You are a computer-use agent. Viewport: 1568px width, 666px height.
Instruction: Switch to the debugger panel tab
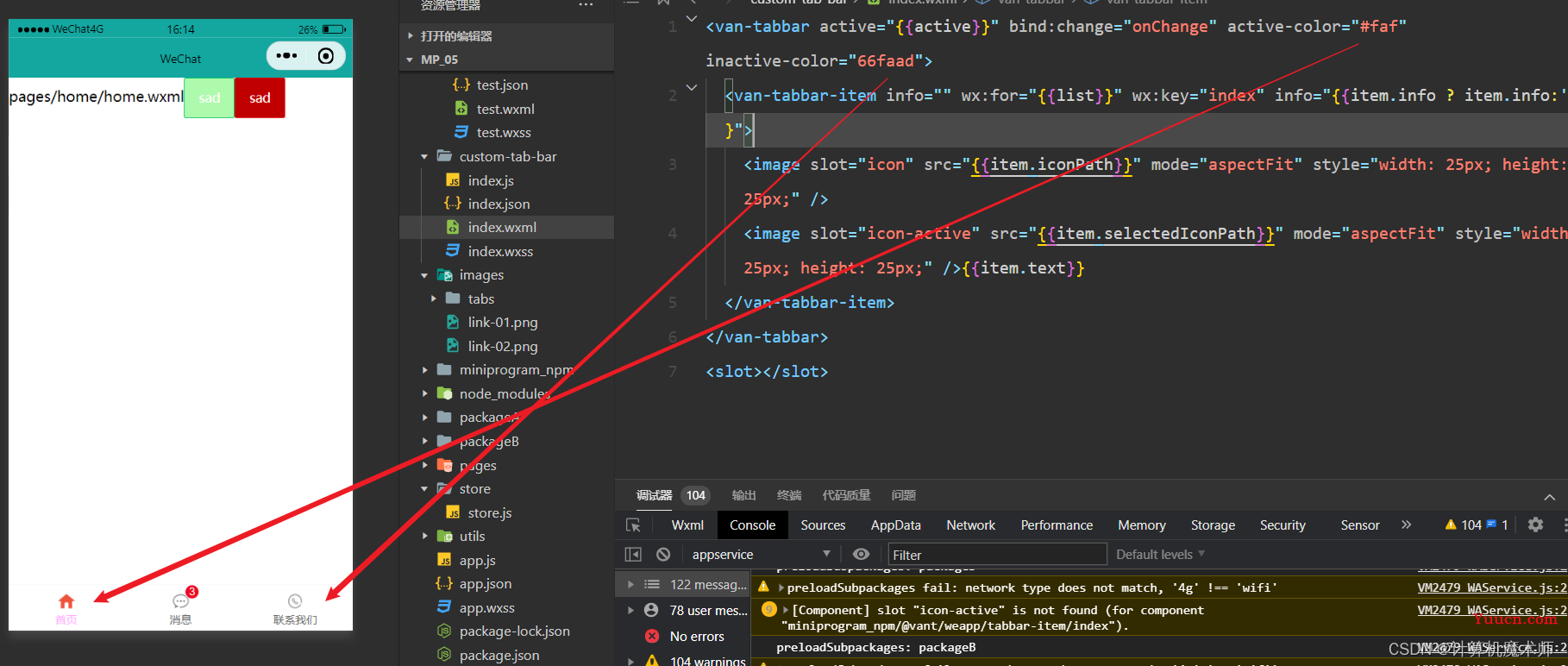coord(654,495)
